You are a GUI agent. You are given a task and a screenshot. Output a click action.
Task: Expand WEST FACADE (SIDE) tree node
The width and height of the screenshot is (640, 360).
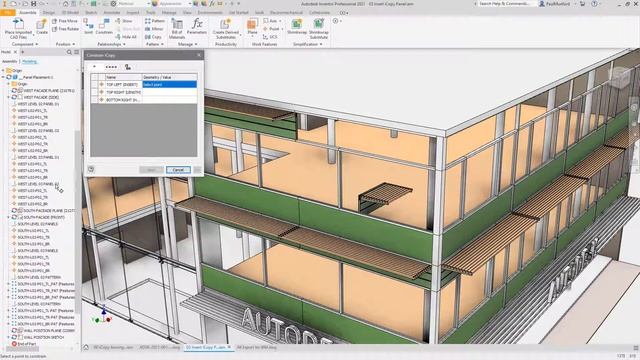click(x=9, y=98)
